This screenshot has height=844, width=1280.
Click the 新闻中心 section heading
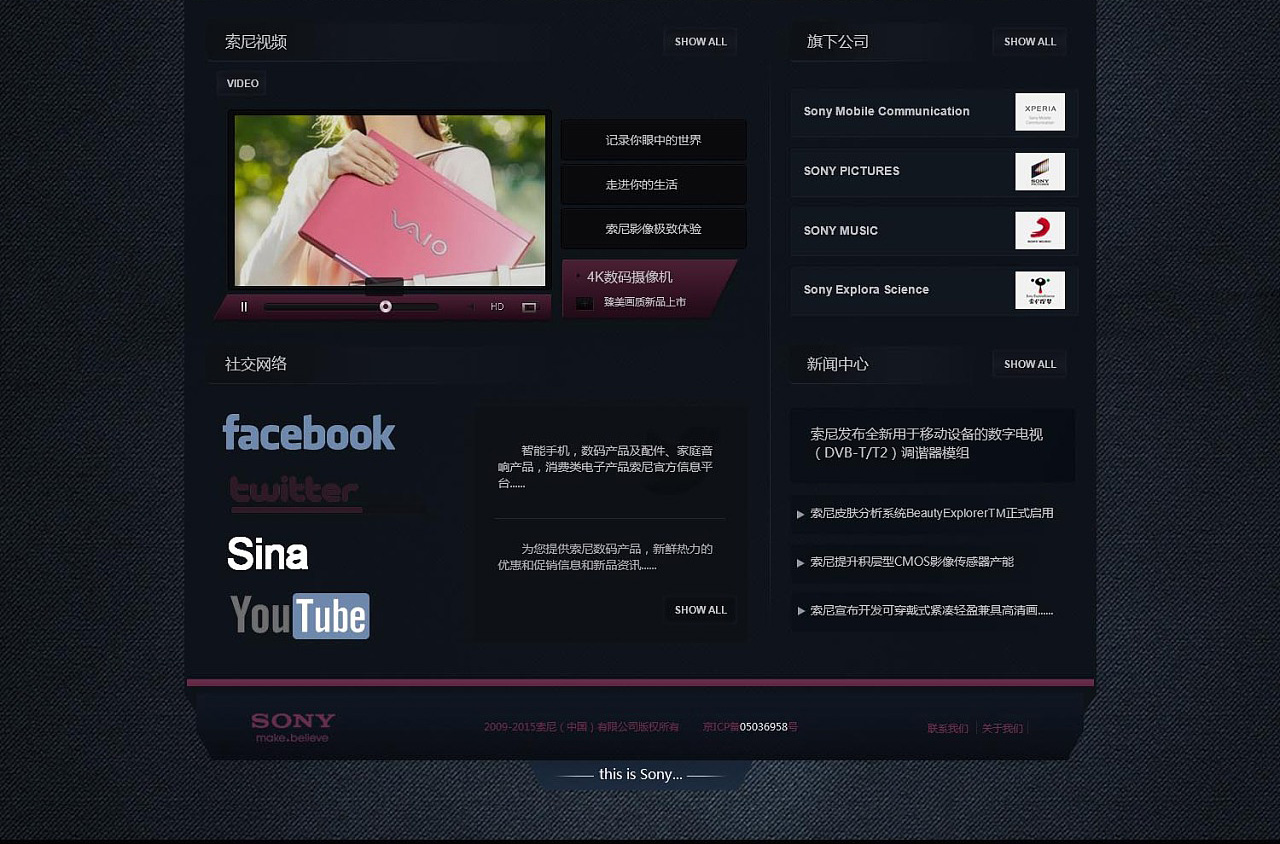coord(838,364)
